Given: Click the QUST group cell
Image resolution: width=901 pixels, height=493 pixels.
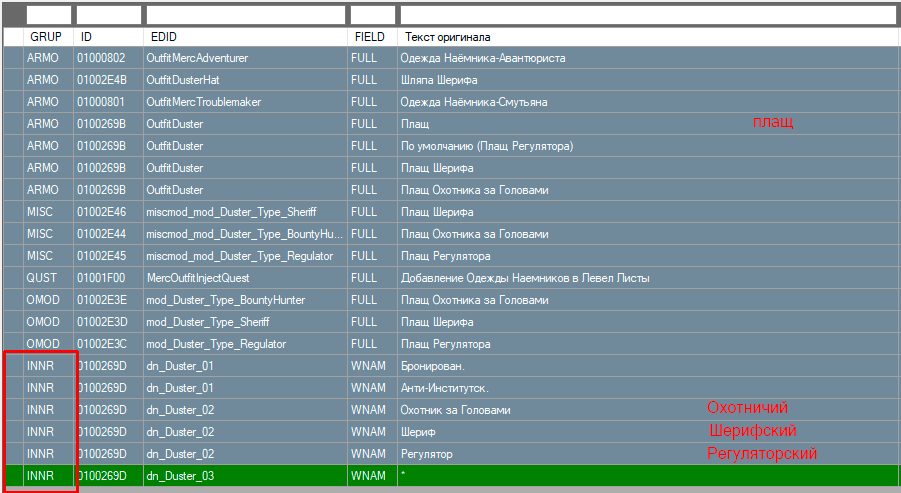Looking at the screenshot, I should [48, 278].
